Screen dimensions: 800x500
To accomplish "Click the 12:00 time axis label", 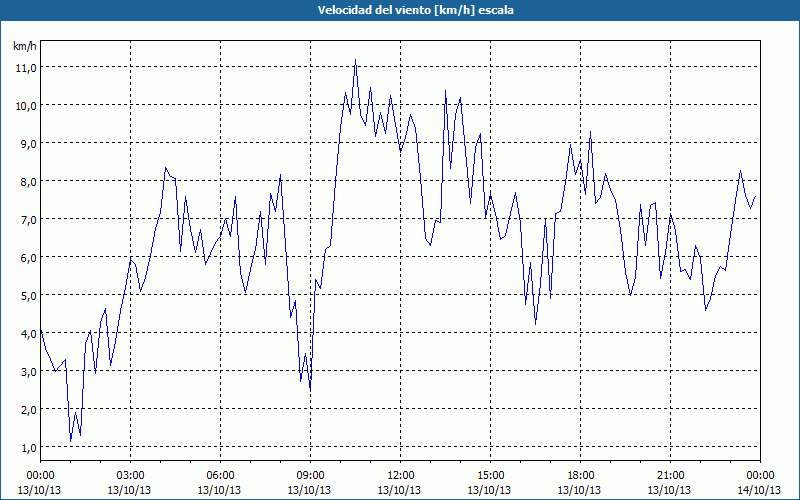I will (x=400, y=476).
